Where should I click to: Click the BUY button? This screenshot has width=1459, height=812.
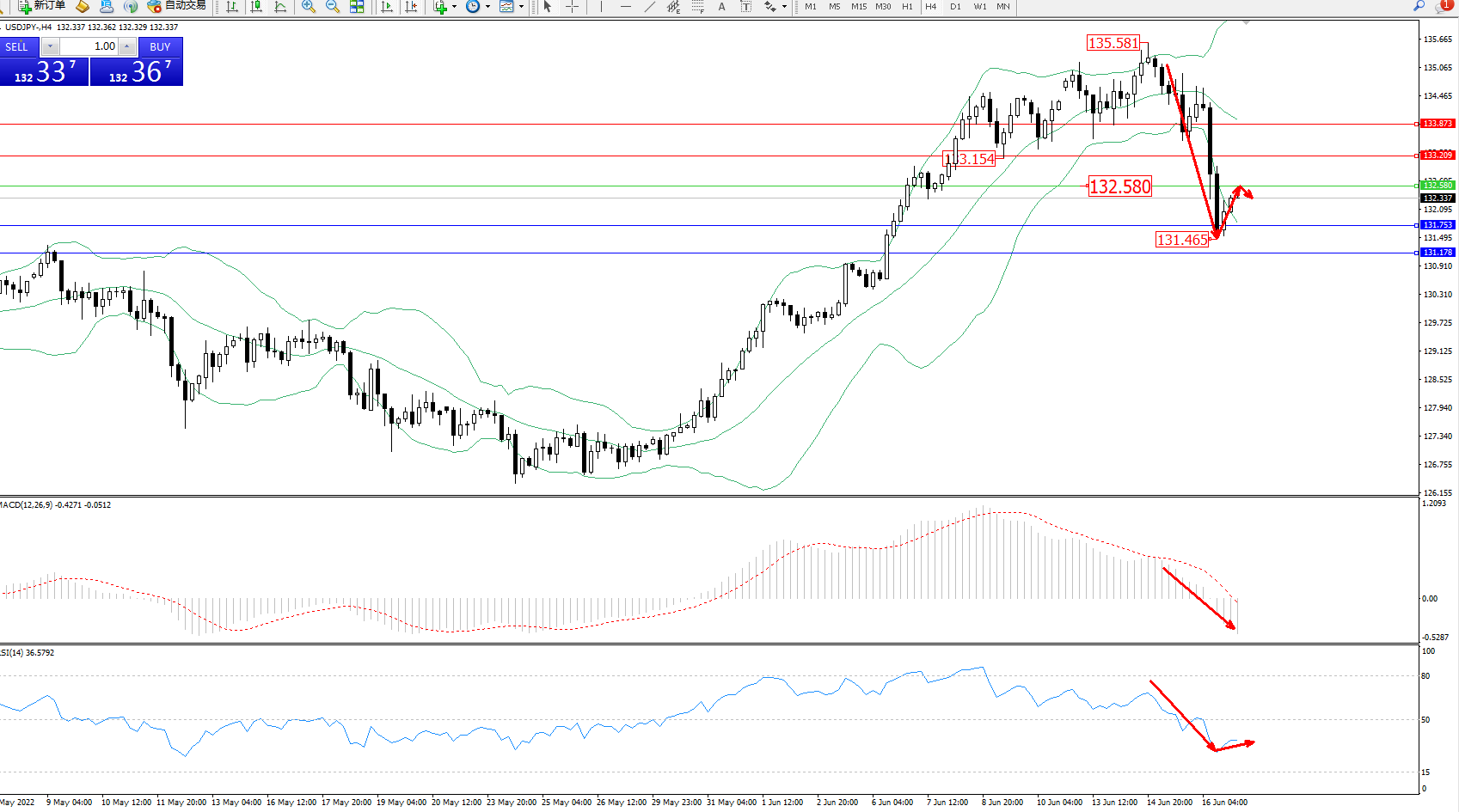pyautogui.click(x=160, y=46)
